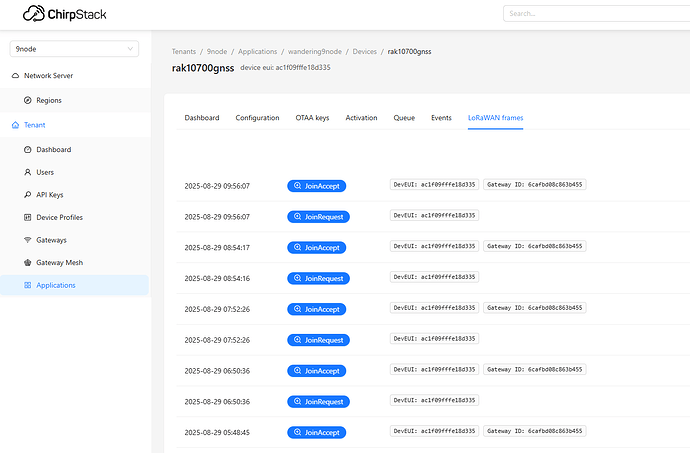
Task: Switch to the OTAA keys tab
Action: tap(312, 118)
